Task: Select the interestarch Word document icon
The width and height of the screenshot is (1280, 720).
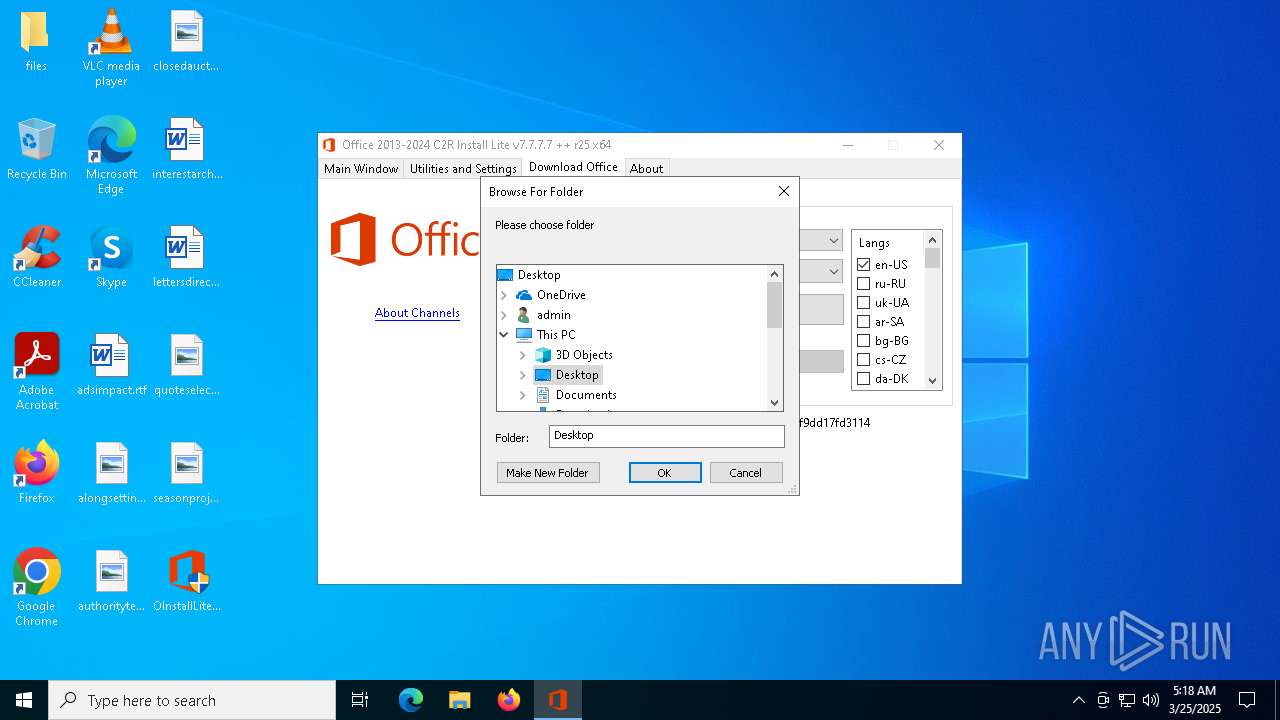Action: coord(187,149)
